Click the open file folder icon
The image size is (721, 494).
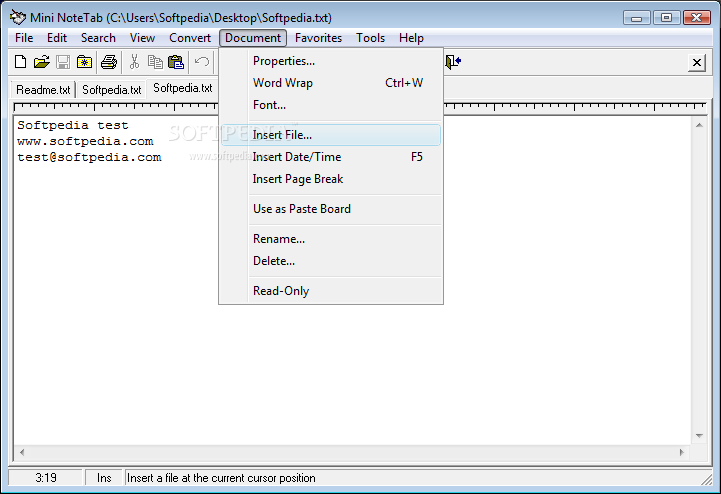[x=41, y=62]
